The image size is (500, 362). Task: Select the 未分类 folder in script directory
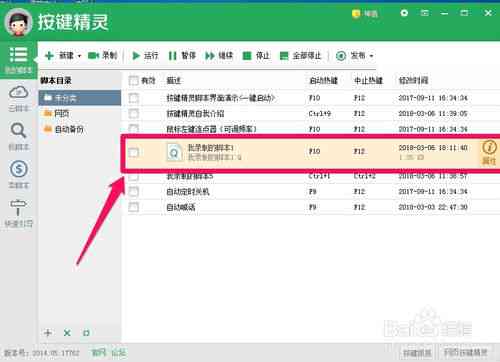tap(80, 98)
